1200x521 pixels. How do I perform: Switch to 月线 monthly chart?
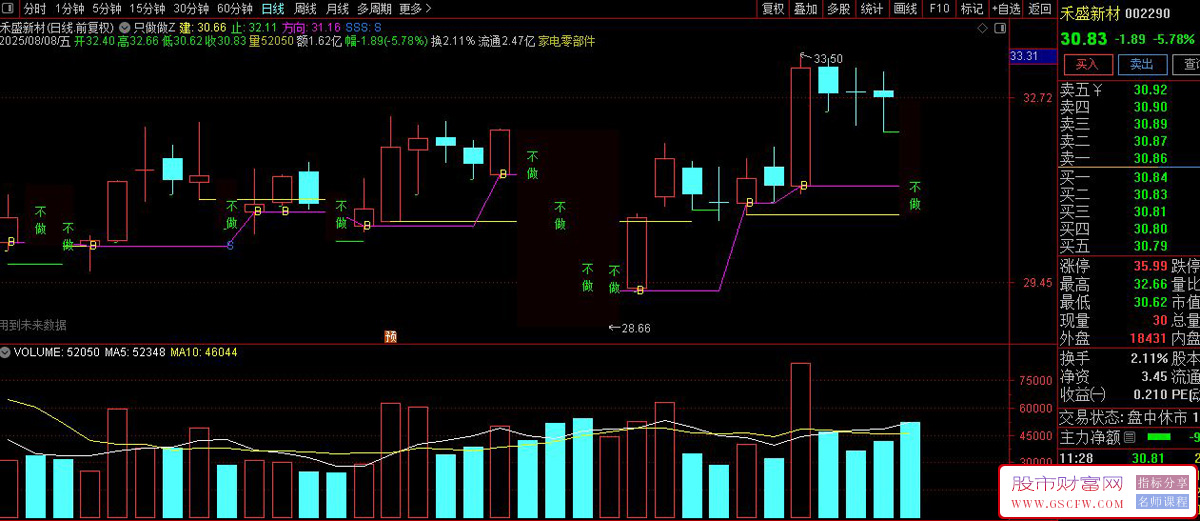click(x=338, y=8)
